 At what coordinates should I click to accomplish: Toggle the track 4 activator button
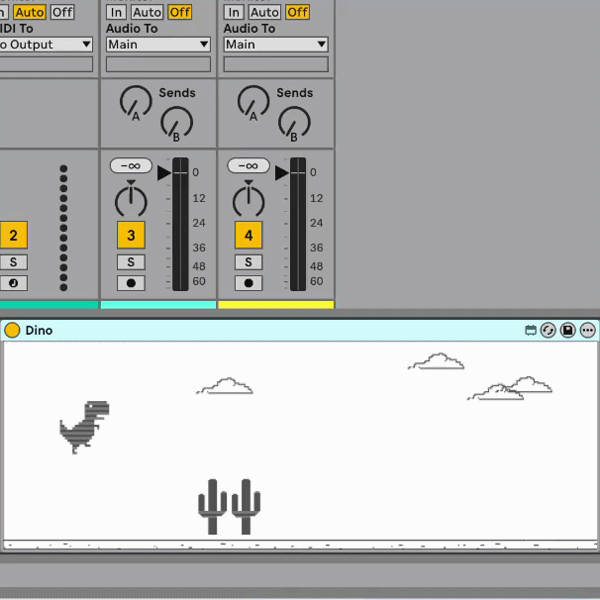(x=248, y=236)
